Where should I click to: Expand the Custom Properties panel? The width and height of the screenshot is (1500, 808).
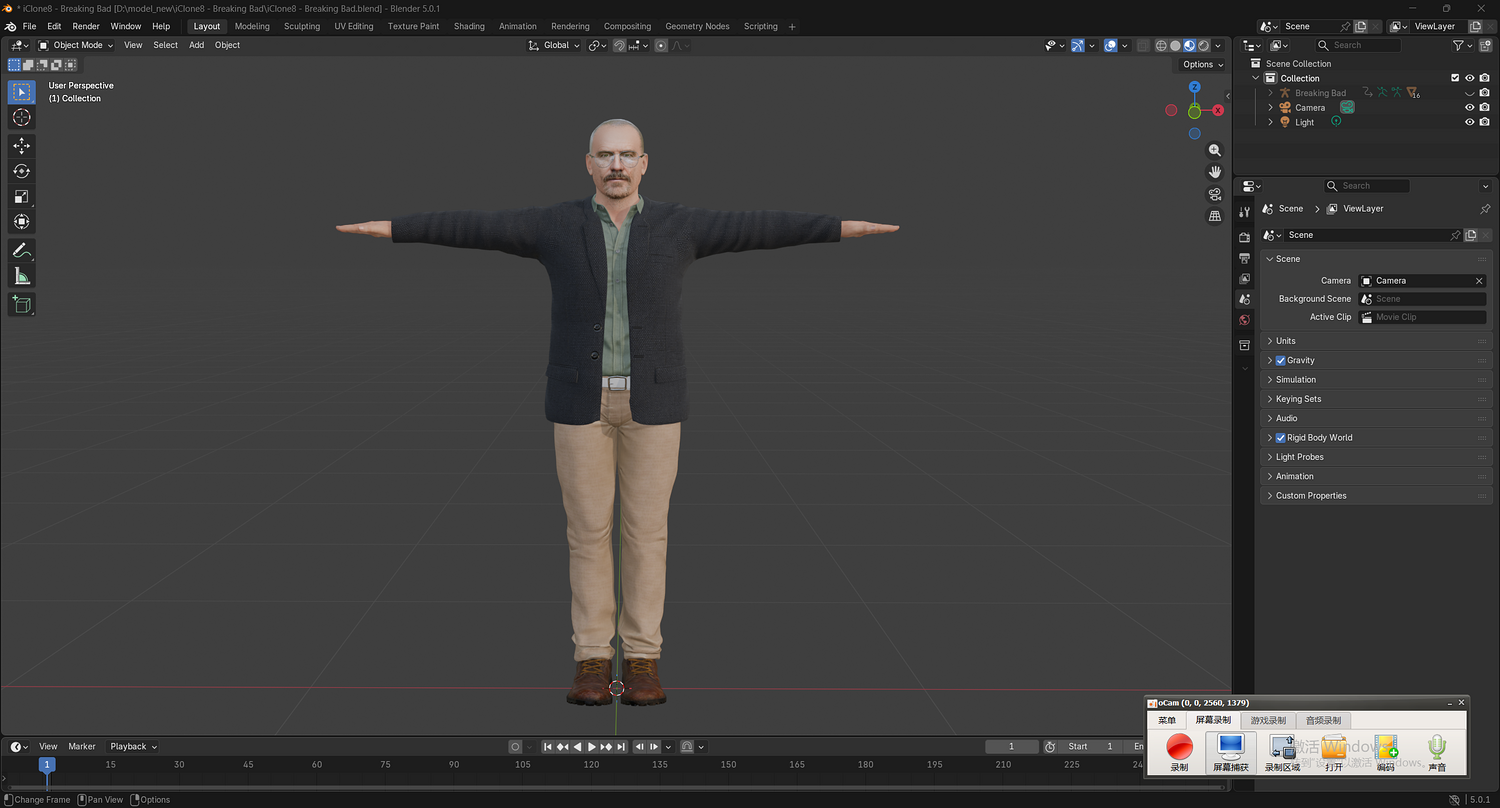pos(1378,496)
